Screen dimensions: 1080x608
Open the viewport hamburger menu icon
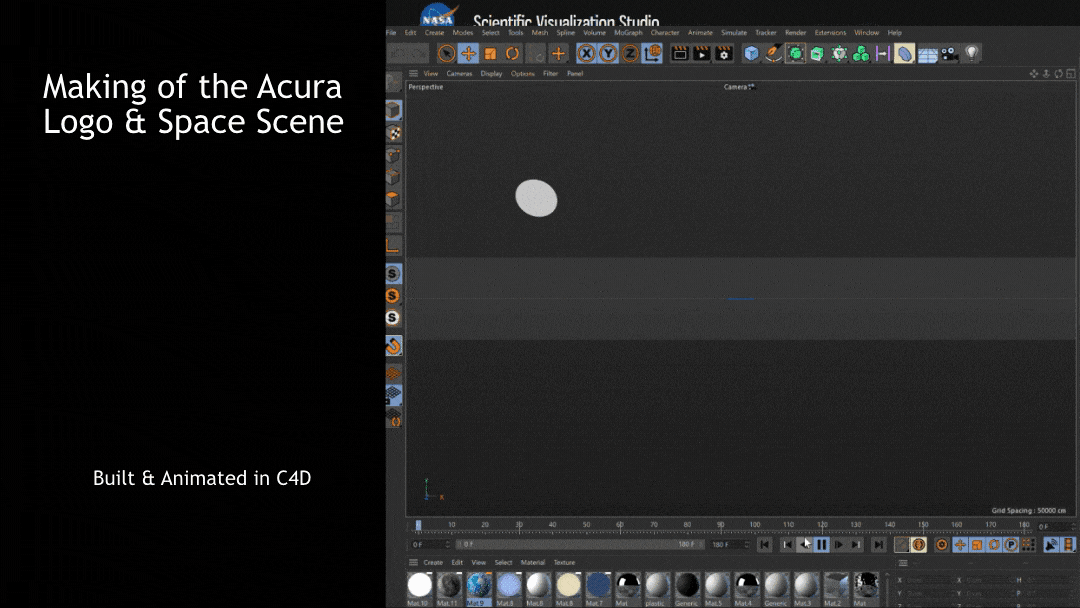point(413,73)
